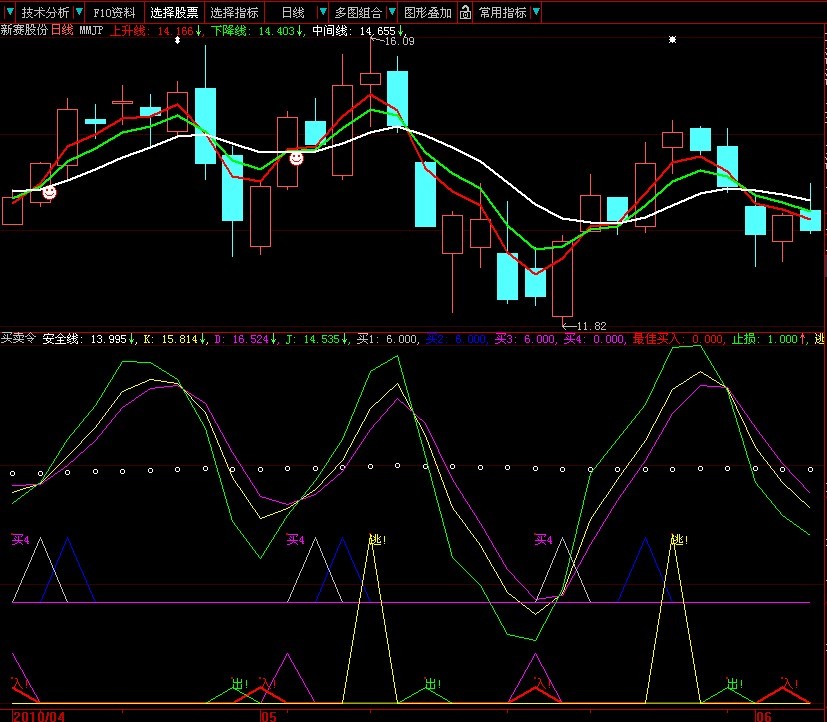Click the 选择指标 button
The width and height of the screenshot is (827, 722).
[x=235, y=13]
